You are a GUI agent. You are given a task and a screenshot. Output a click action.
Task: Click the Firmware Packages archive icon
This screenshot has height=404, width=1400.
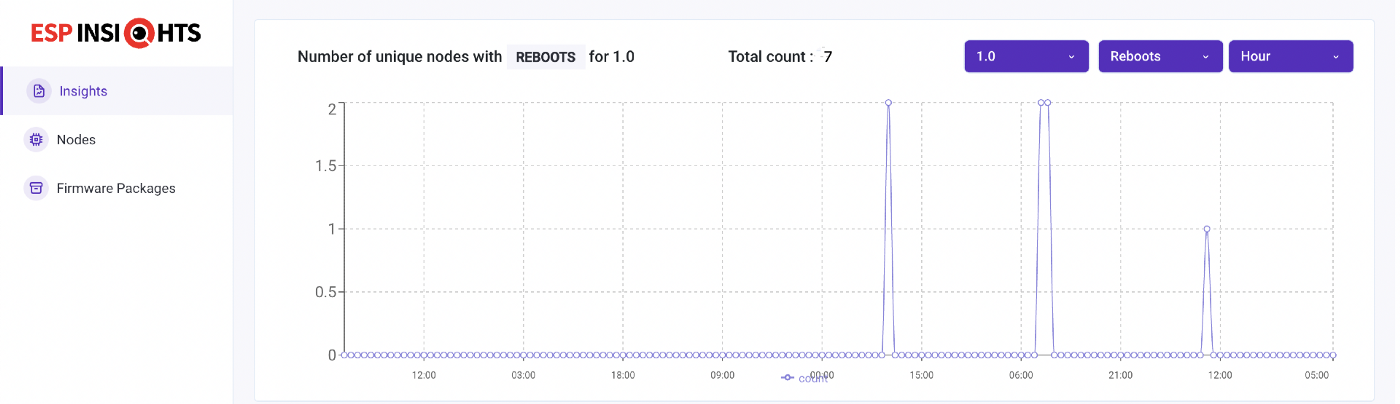(37, 188)
